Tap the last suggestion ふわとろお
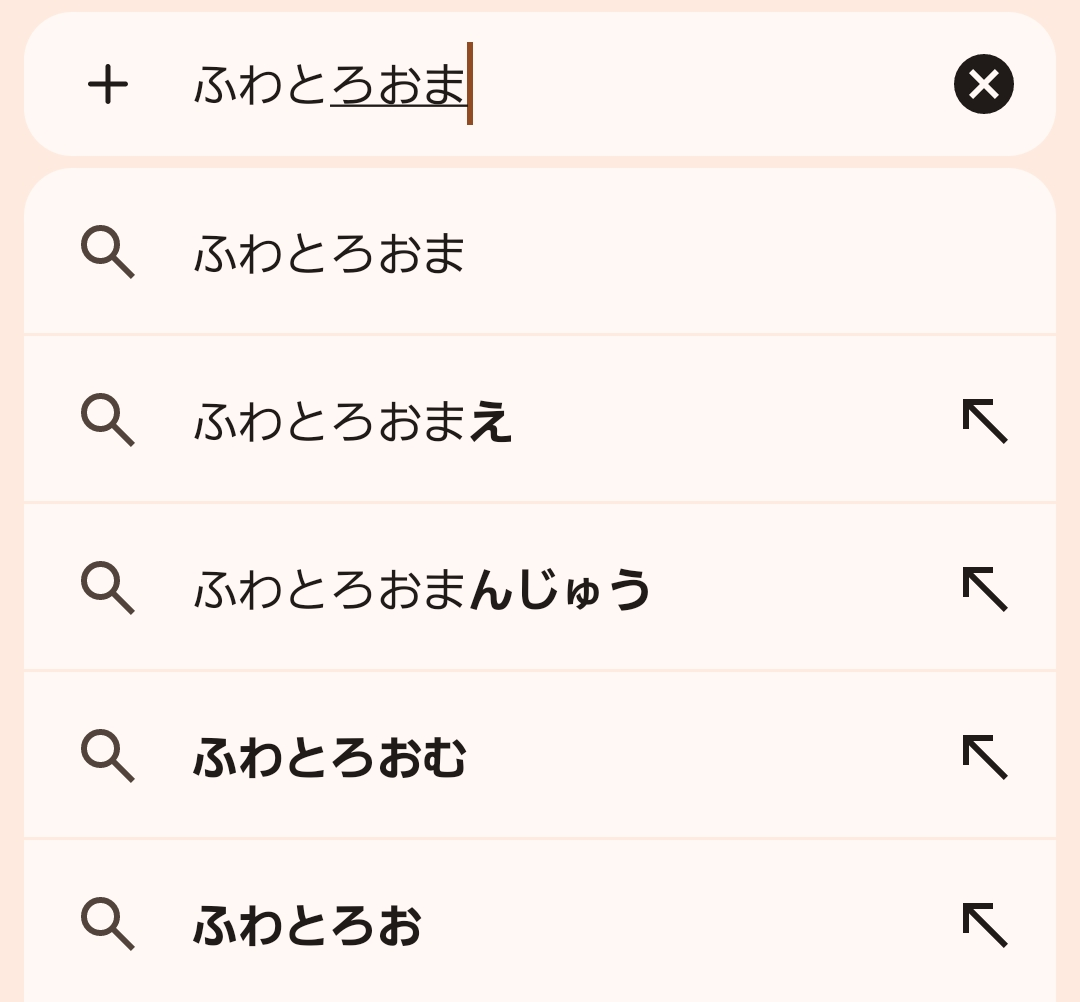 tap(307, 925)
